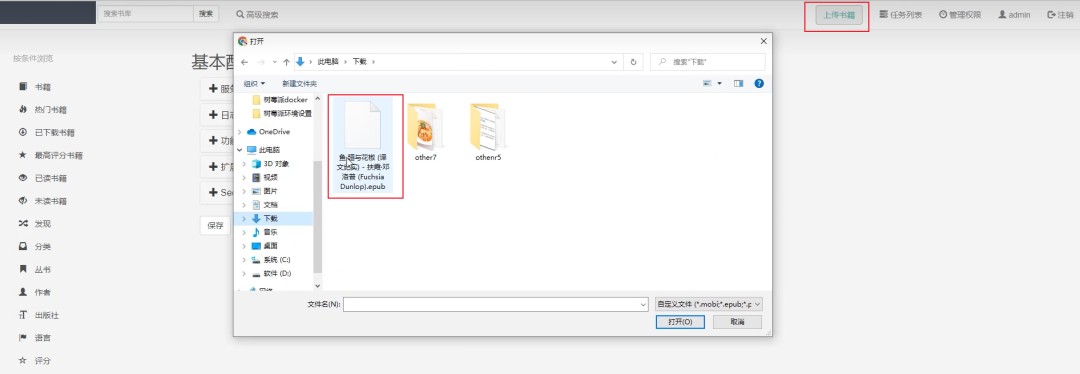Open the 评分 outlined star icon
The width and height of the screenshot is (1080, 374).
tap(23, 360)
